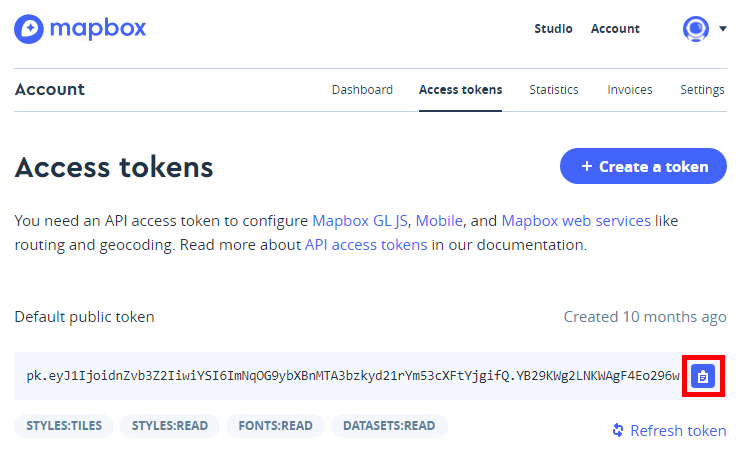Open Studio in the top navigation
Screen dimensions: 755x455
[x=553, y=29]
